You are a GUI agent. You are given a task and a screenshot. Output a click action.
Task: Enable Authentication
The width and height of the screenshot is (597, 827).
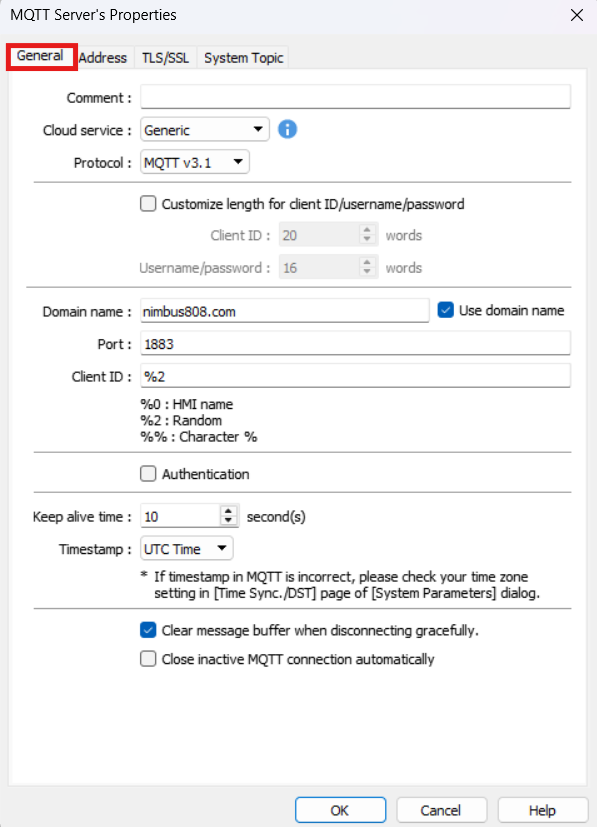[148, 473]
